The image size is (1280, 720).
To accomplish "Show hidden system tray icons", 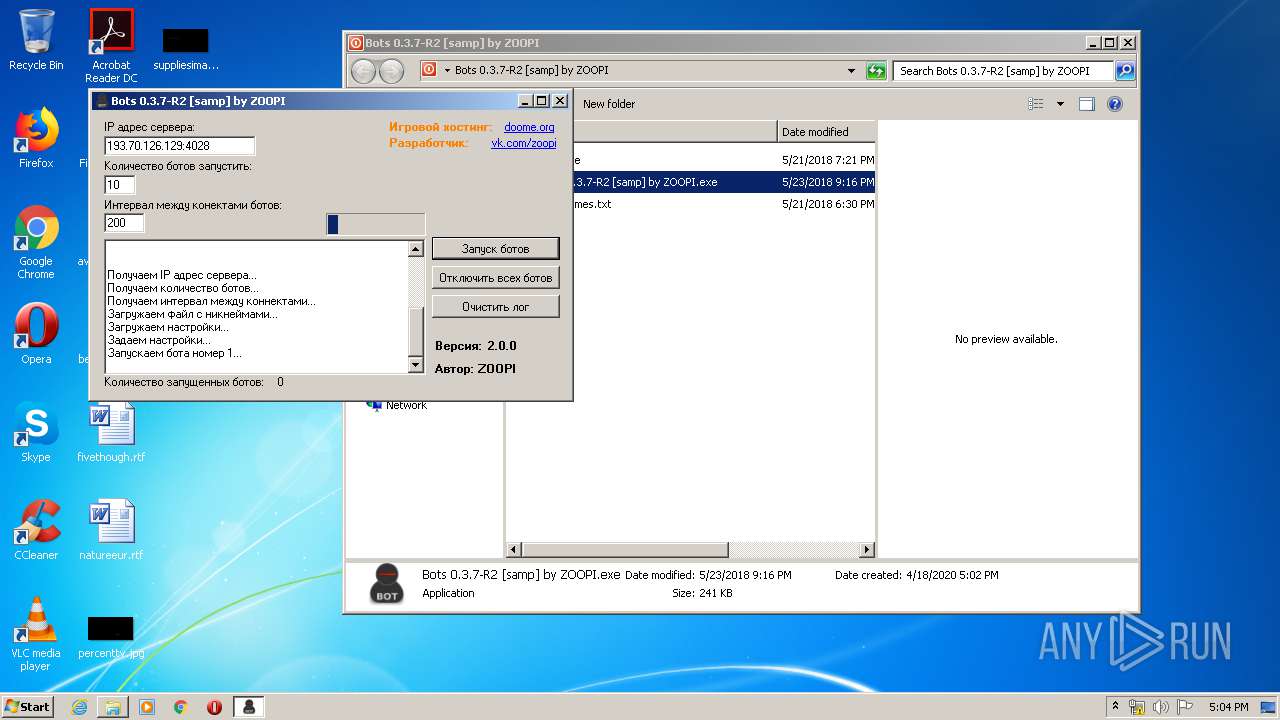I will click(x=1115, y=706).
